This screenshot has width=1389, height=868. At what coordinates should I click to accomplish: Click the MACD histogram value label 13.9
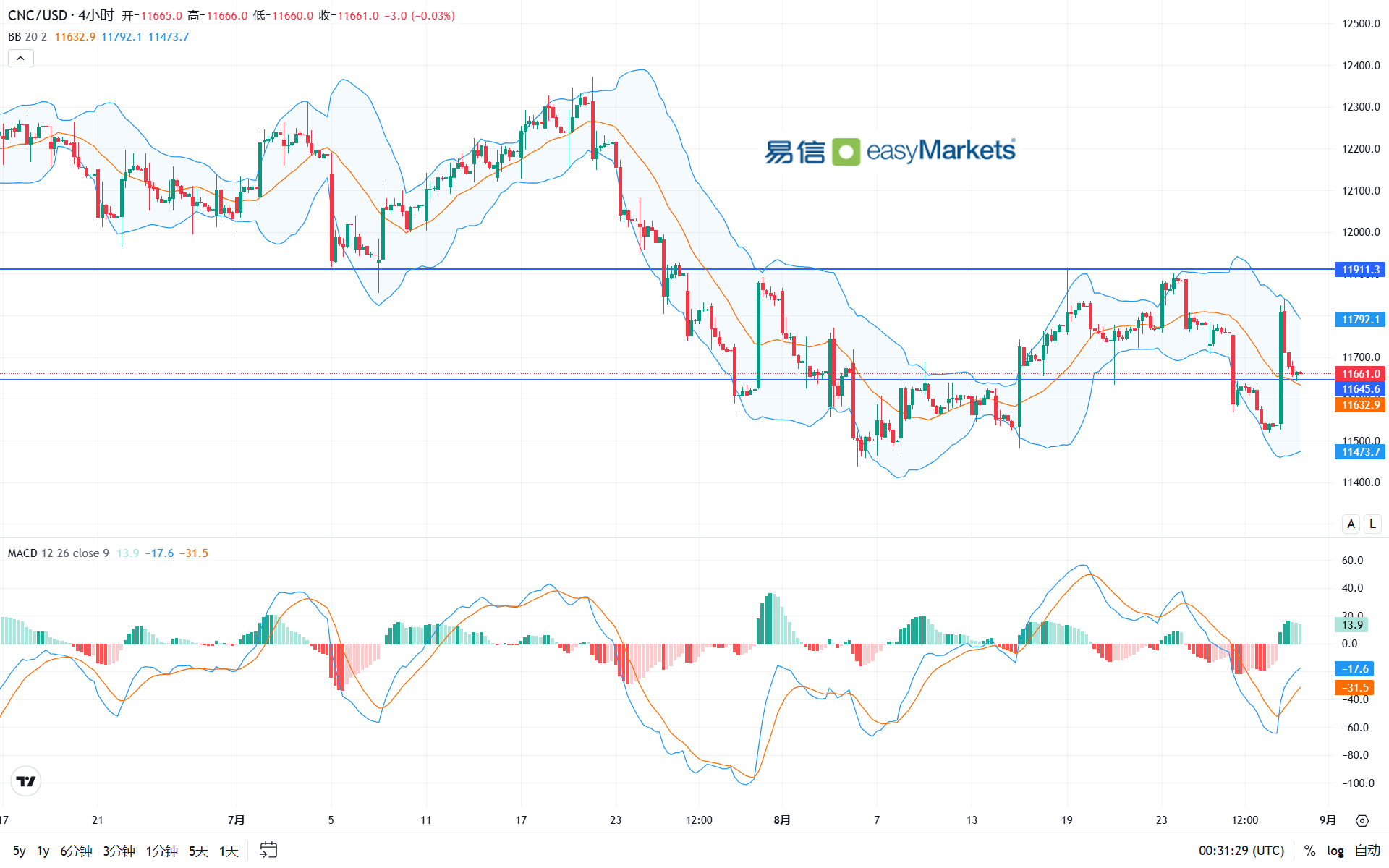click(x=1352, y=625)
